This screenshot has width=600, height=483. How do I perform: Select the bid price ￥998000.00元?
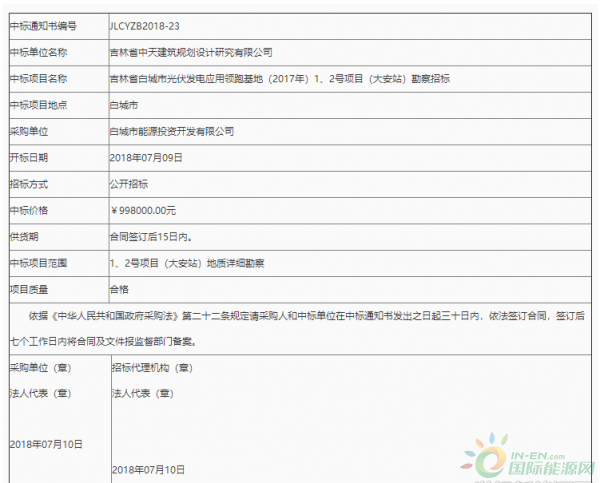(143, 211)
